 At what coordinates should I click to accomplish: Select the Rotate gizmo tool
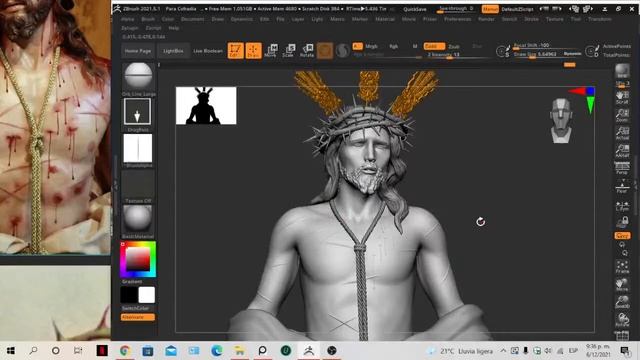(x=307, y=51)
